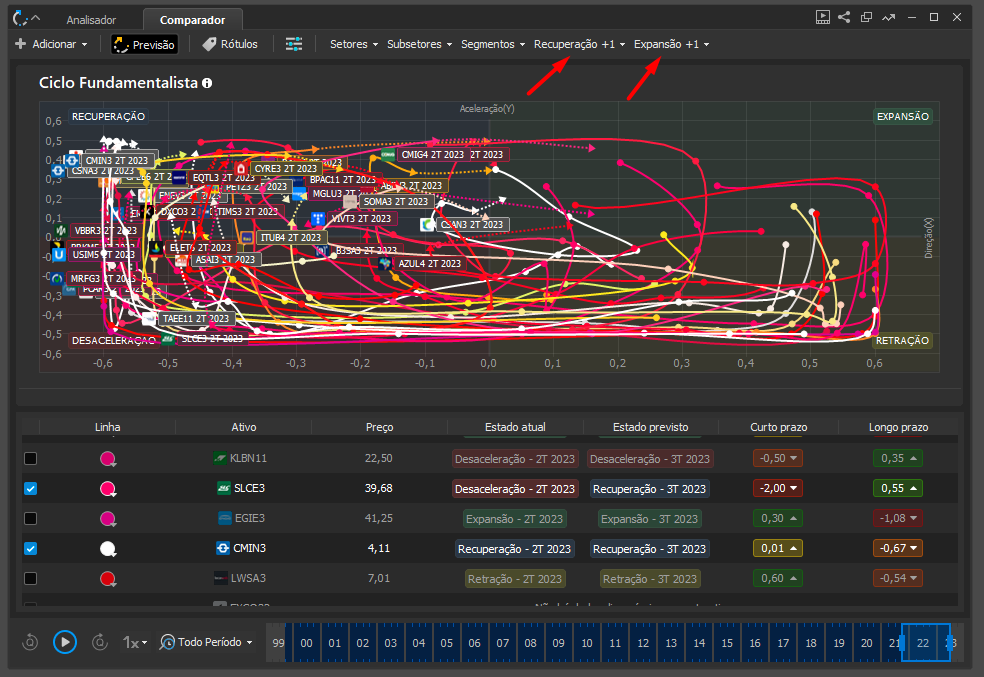Image resolution: width=984 pixels, height=677 pixels.
Task: Uncheck the SLCE3 row checkbox
Action: [x=30, y=489]
